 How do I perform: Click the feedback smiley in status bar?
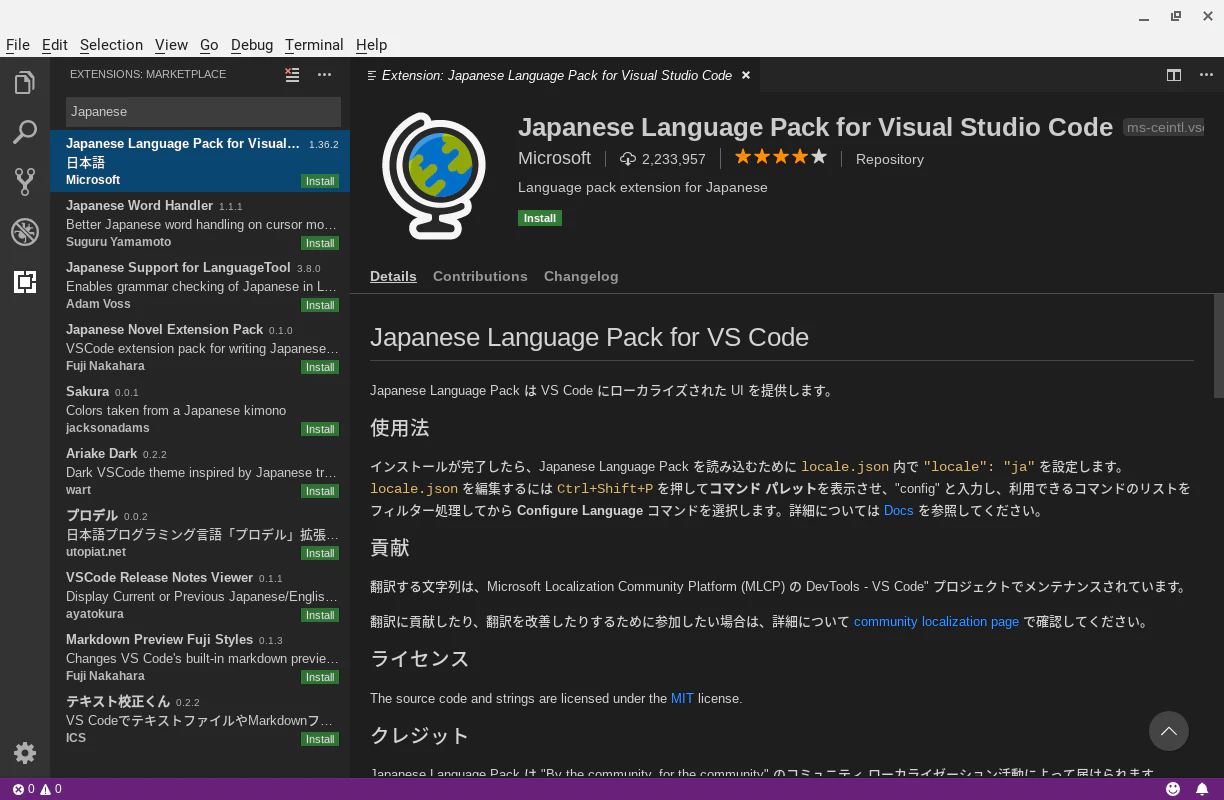coord(1173,789)
